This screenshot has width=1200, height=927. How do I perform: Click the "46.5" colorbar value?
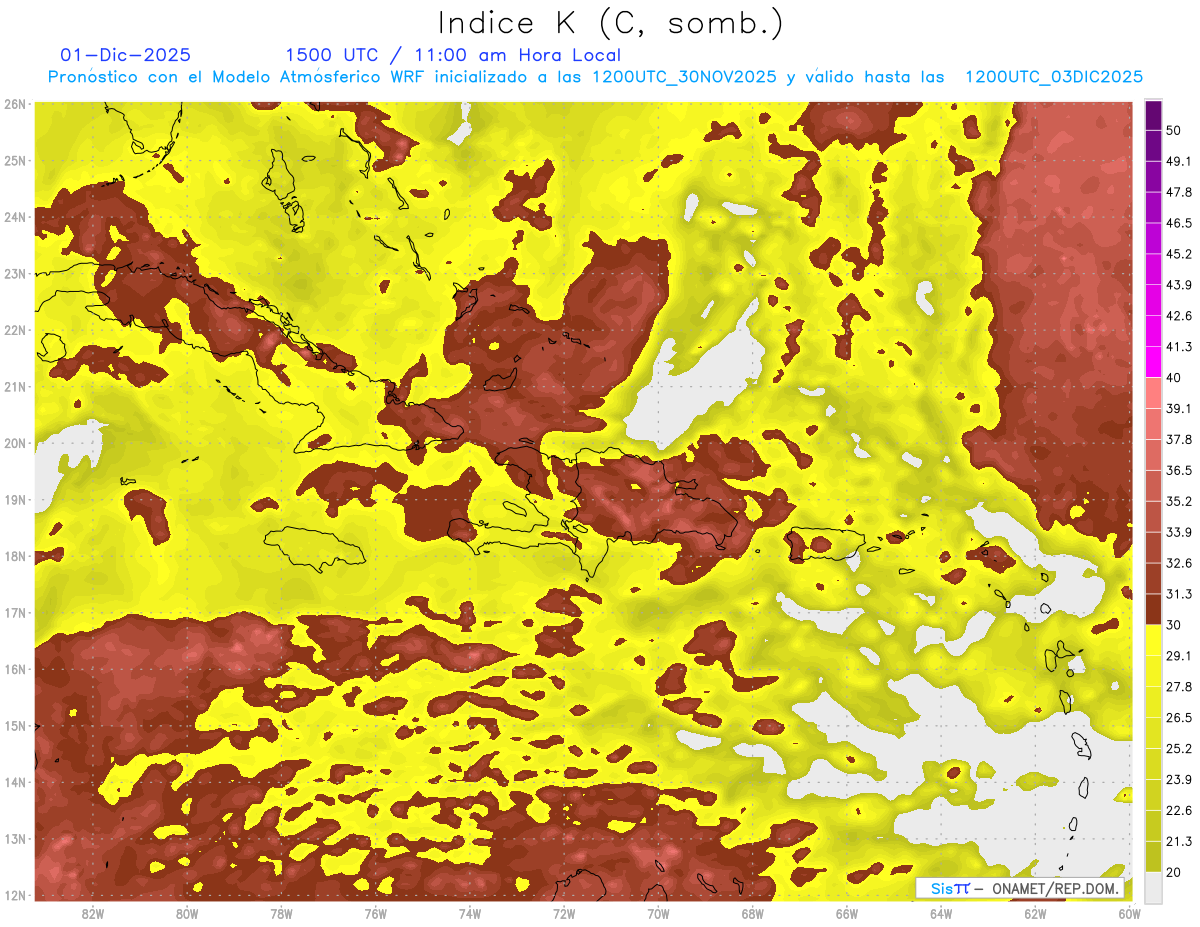tap(1179, 223)
